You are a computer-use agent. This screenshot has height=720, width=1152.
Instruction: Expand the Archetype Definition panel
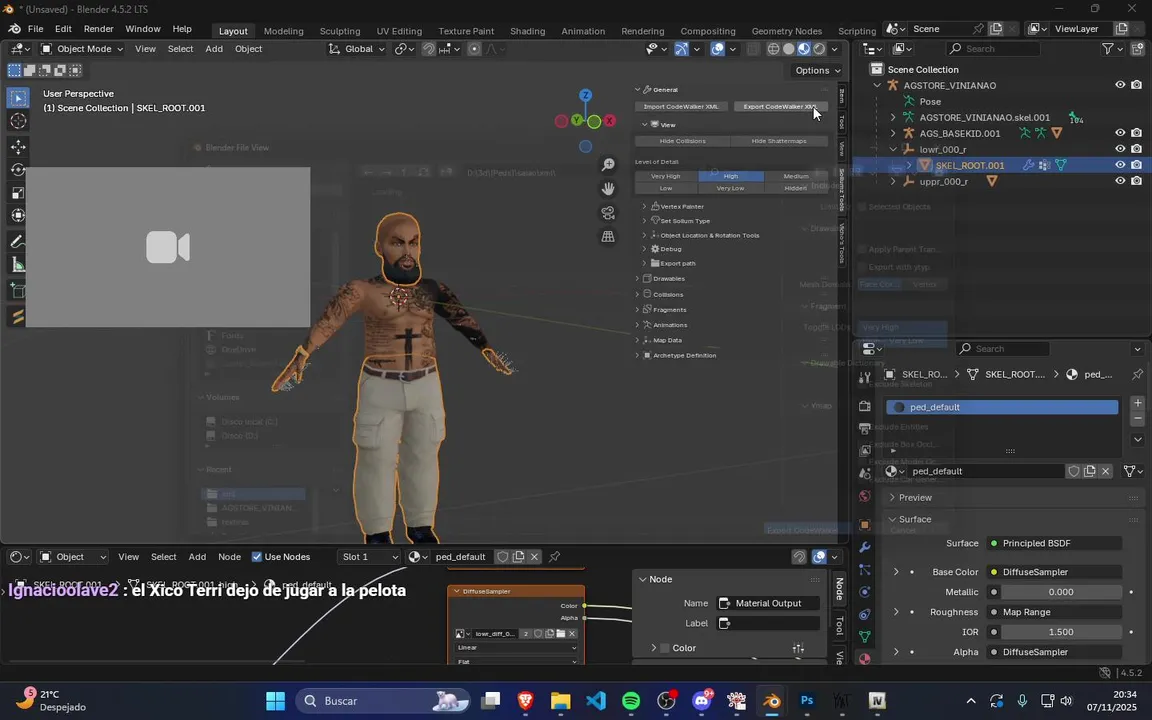(684, 355)
